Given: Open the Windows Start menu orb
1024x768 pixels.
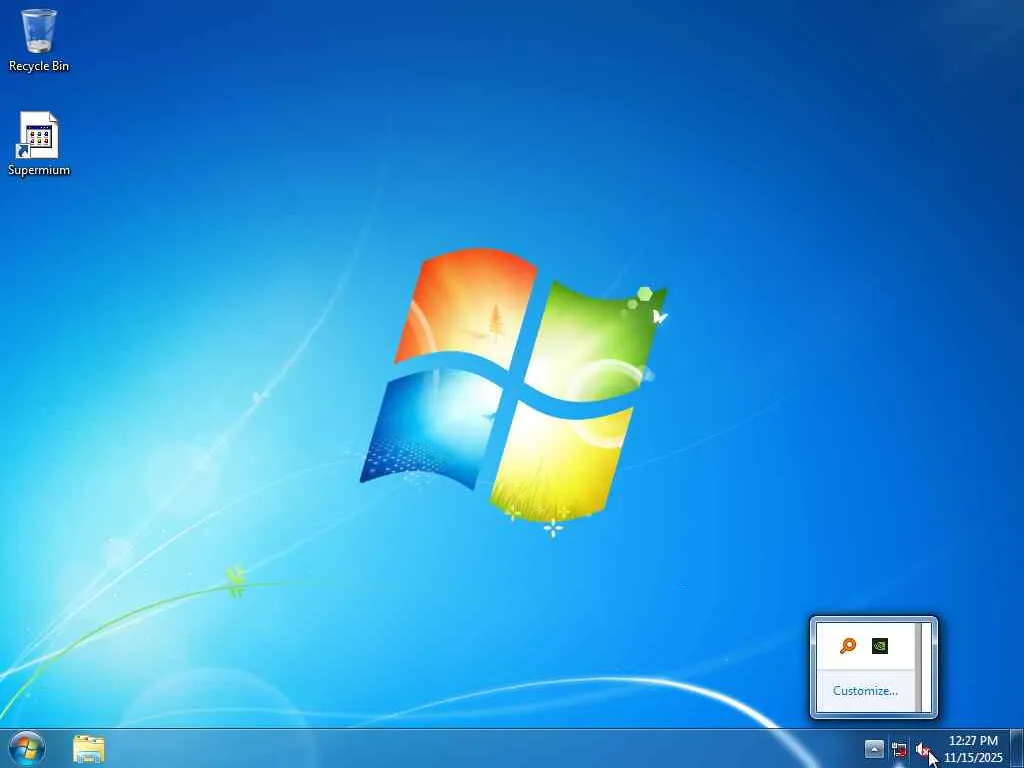Looking at the screenshot, I should click(27, 748).
